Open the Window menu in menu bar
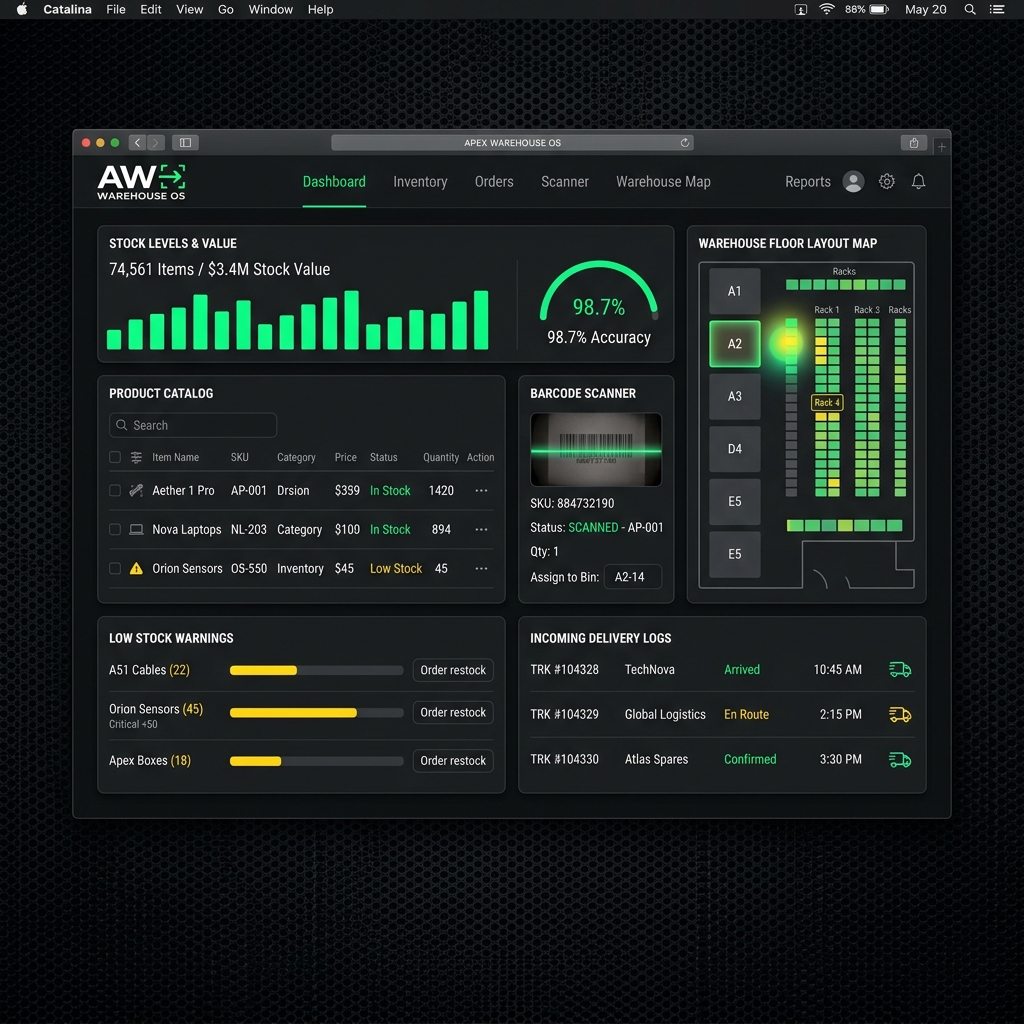This screenshot has height=1024, width=1024. (270, 9)
